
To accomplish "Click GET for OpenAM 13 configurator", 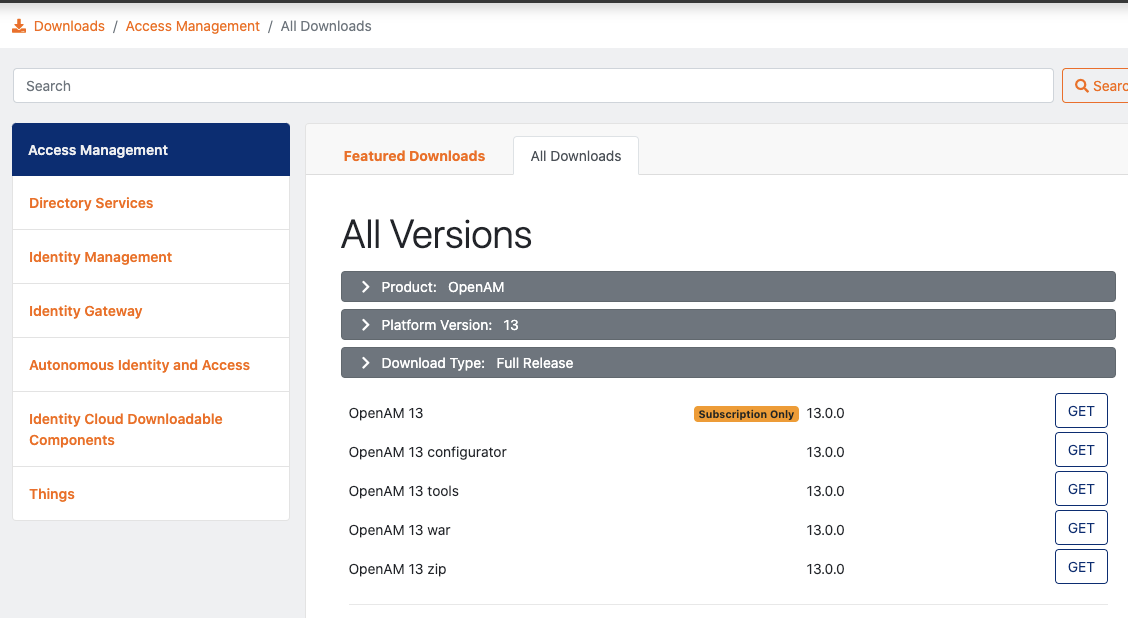I will (x=1081, y=450).
